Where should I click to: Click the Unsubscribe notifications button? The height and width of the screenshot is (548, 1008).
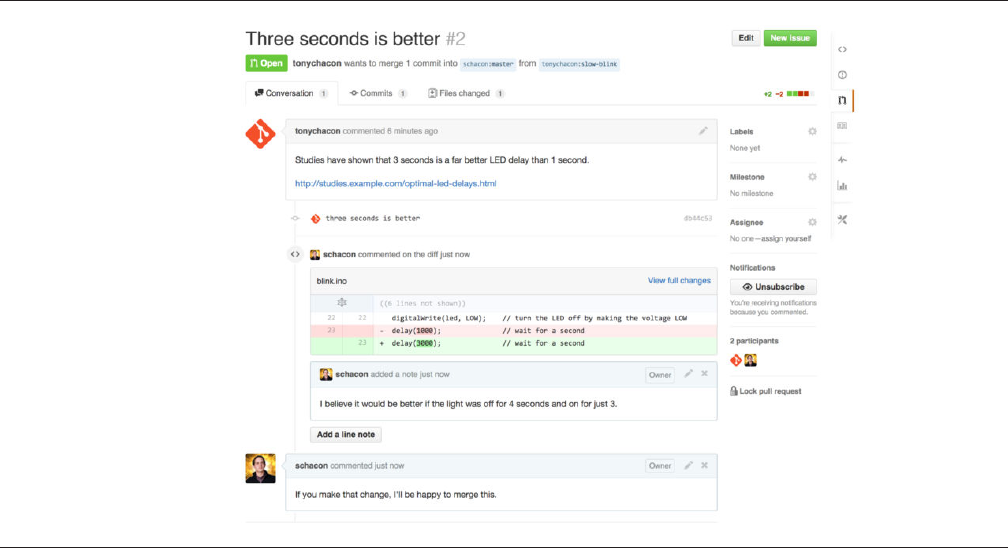[x=773, y=287]
